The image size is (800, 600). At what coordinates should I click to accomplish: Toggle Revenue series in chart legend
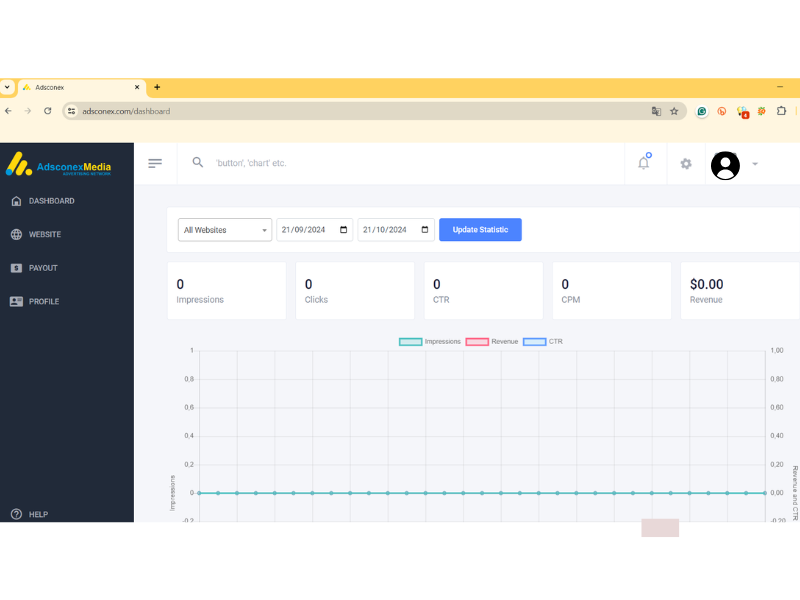tap(491, 342)
